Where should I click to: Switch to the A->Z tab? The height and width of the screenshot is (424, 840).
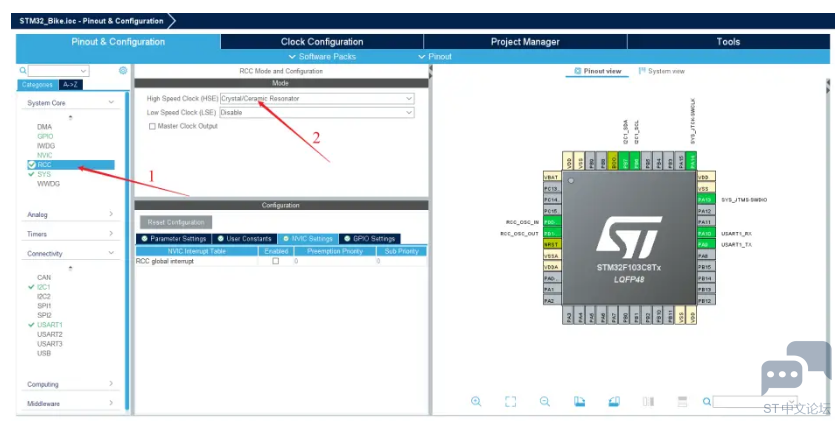[x=71, y=85]
